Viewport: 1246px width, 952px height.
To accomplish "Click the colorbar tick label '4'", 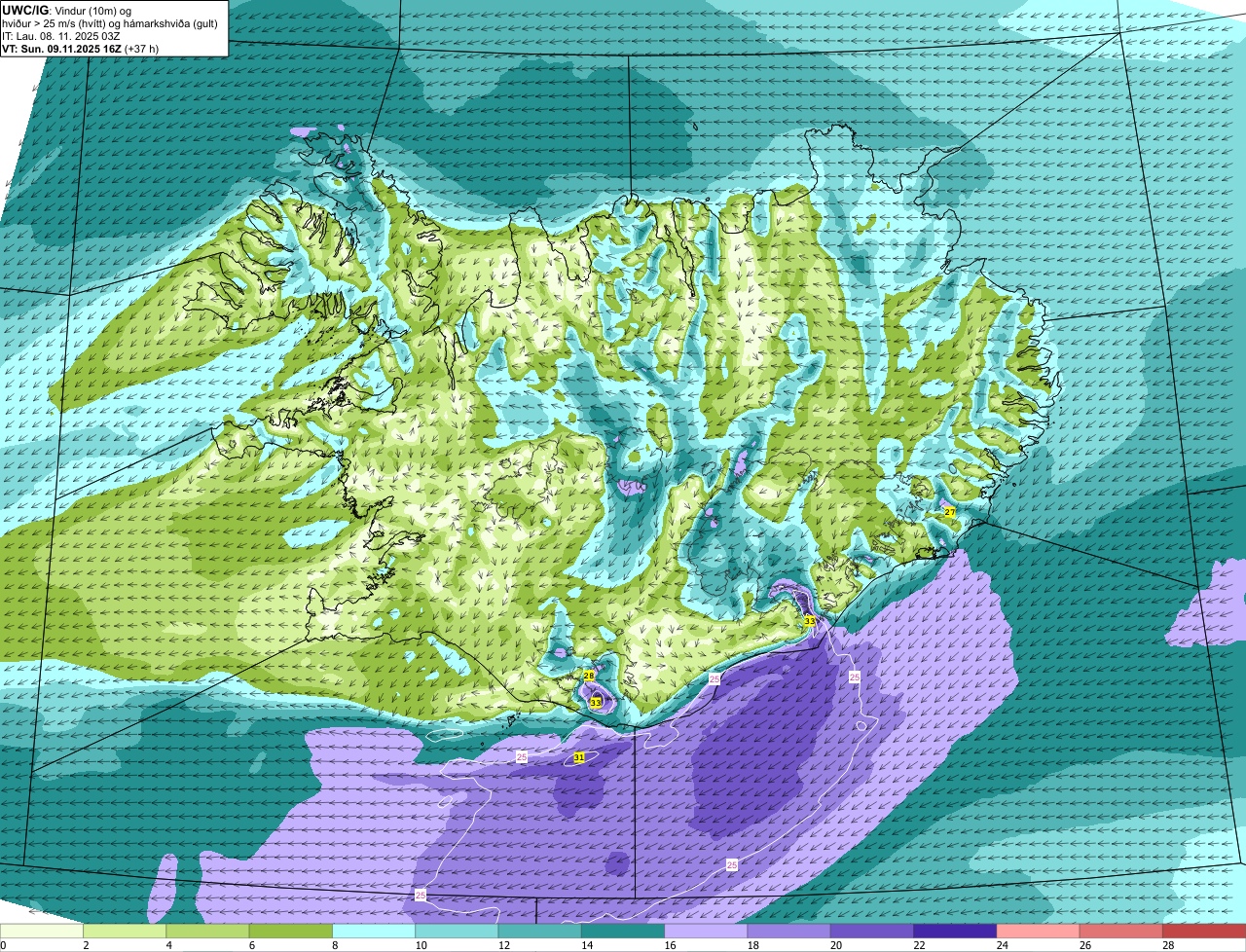I will (168, 945).
